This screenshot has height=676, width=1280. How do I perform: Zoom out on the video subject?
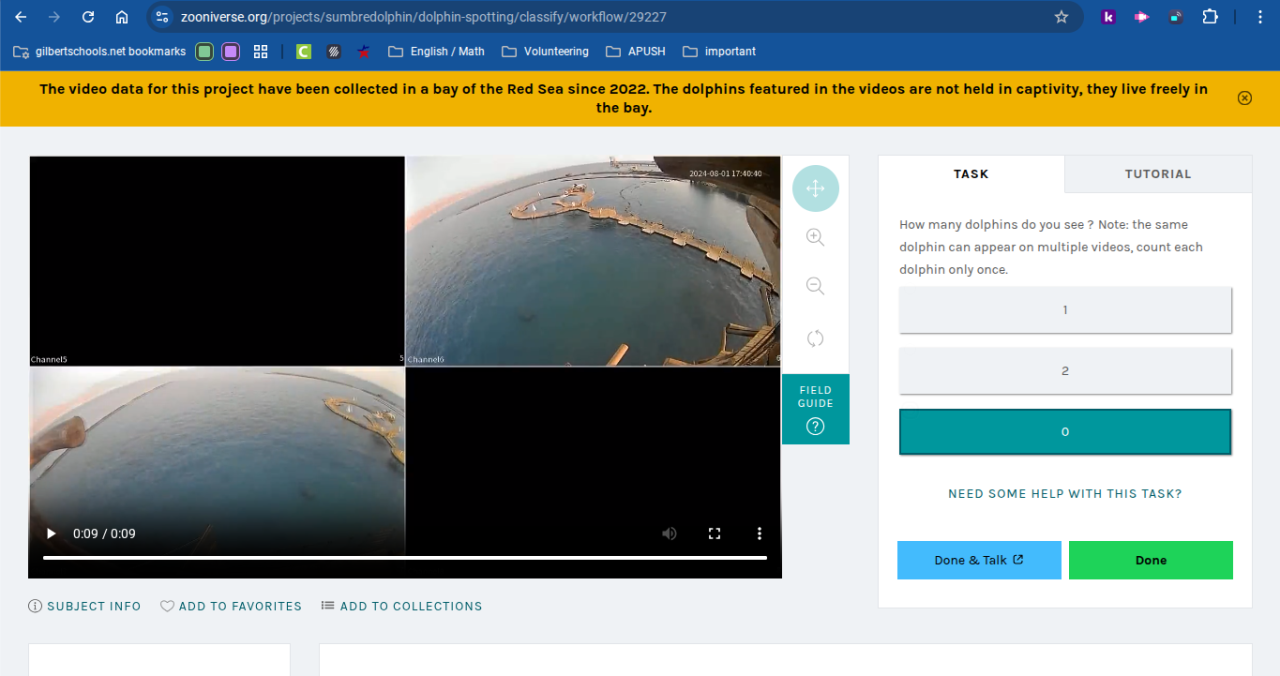click(x=815, y=287)
